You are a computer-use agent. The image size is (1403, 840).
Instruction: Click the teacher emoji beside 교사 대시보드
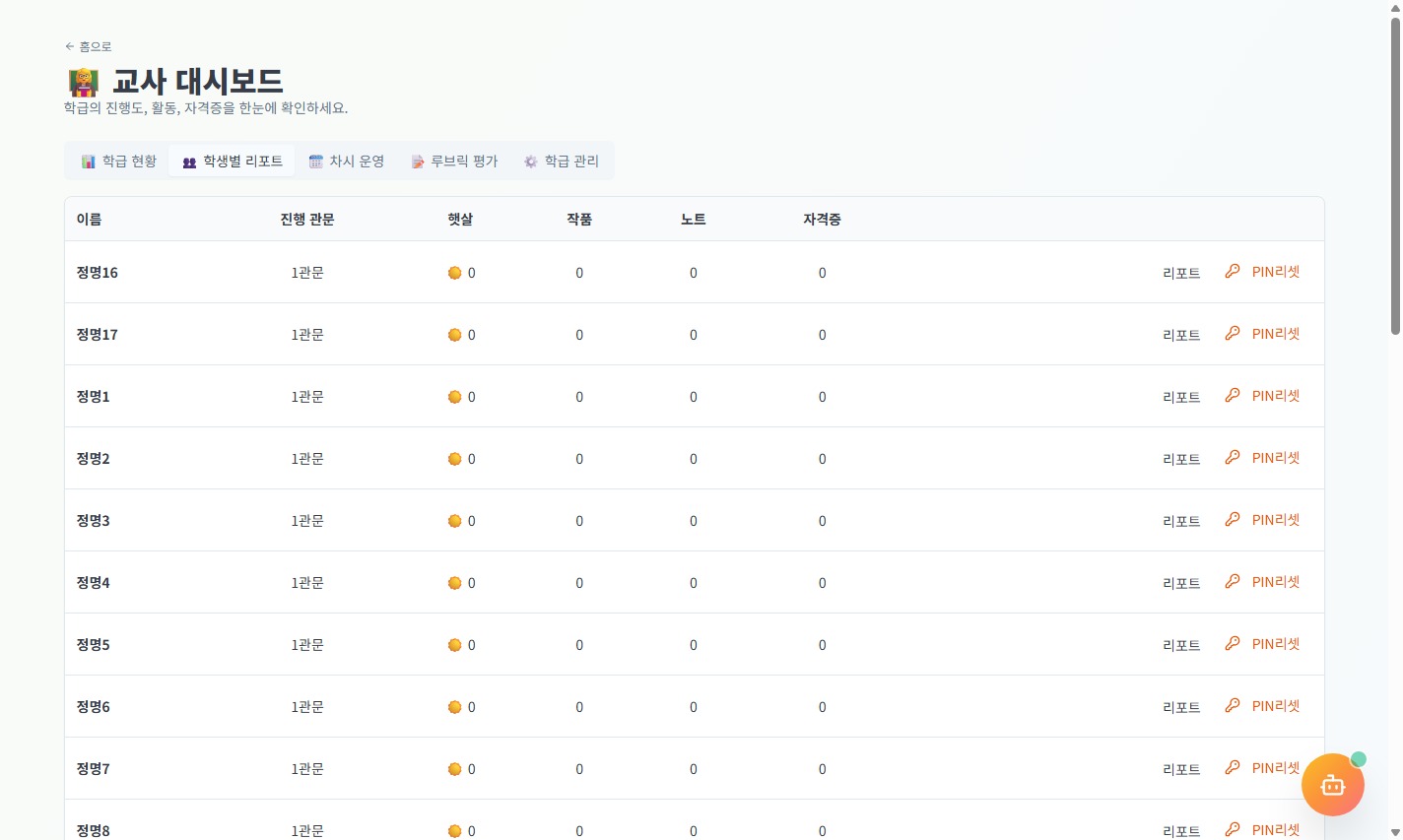click(x=84, y=82)
